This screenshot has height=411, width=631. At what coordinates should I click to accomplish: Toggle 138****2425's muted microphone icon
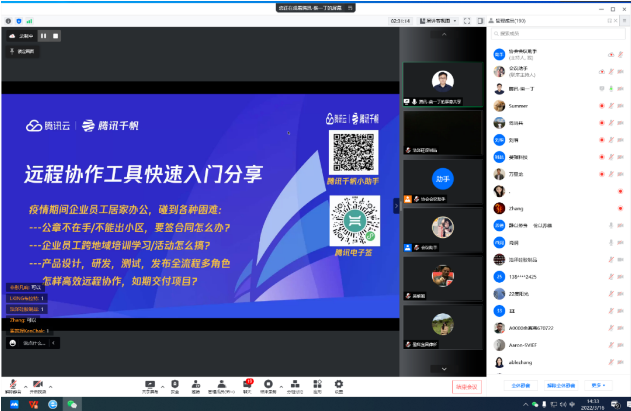(x=611, y=277)
